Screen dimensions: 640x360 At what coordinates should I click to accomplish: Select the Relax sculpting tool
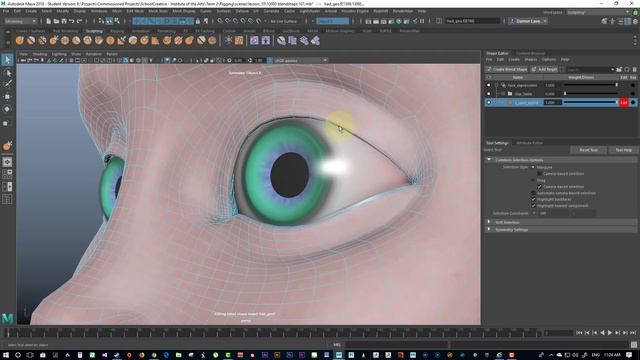click(42, 40)
